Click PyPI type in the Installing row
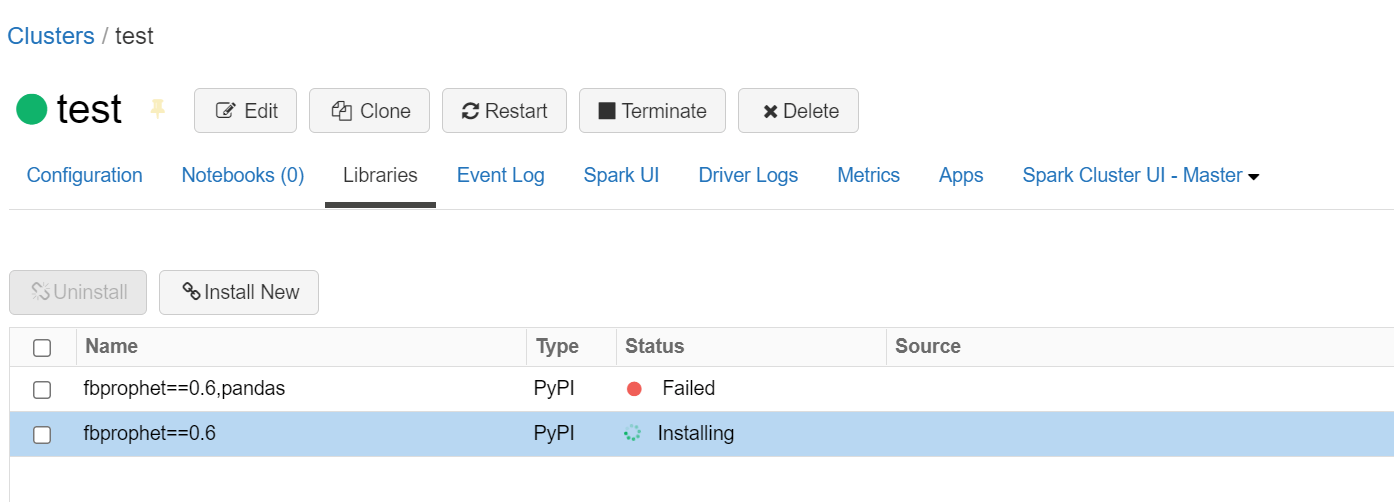The height and width of the screenshot is (502, 1394). [x=553, y=433]
